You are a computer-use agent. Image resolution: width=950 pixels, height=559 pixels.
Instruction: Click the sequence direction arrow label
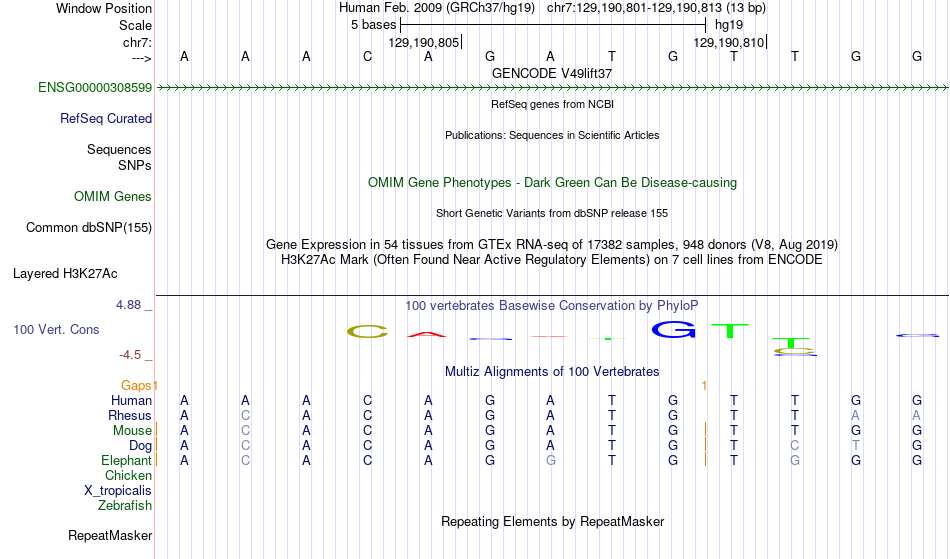tap(141, 58)
